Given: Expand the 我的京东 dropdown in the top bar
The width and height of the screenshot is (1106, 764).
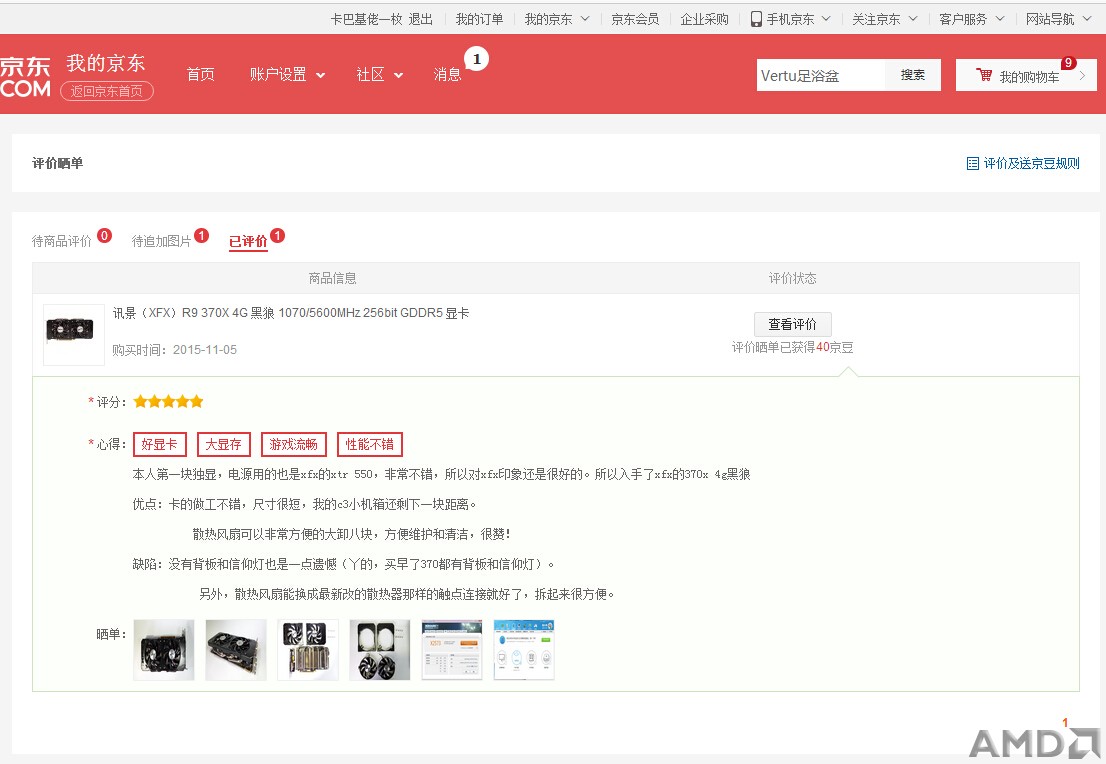Looking at the screenshot, I should click(585, 19).
